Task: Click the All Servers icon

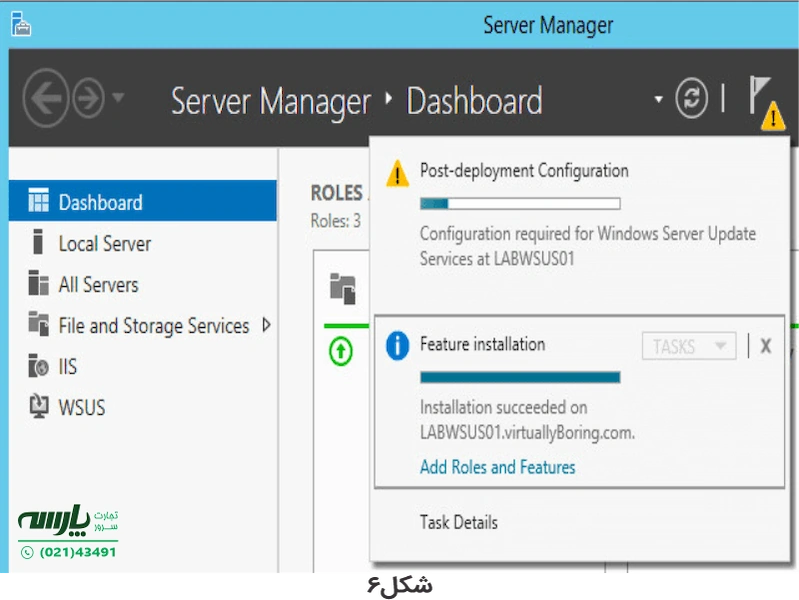Action: coord(39,283)
